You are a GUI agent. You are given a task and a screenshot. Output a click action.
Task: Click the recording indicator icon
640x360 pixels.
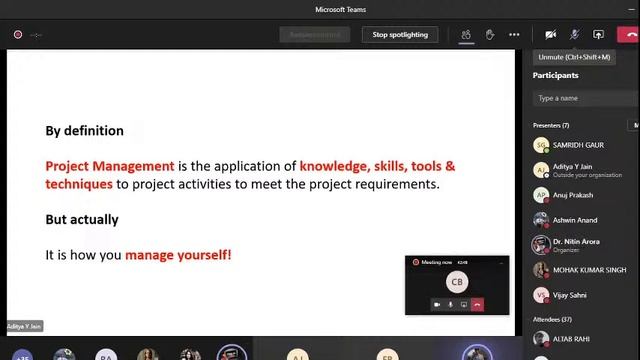[x=18, y=35]
